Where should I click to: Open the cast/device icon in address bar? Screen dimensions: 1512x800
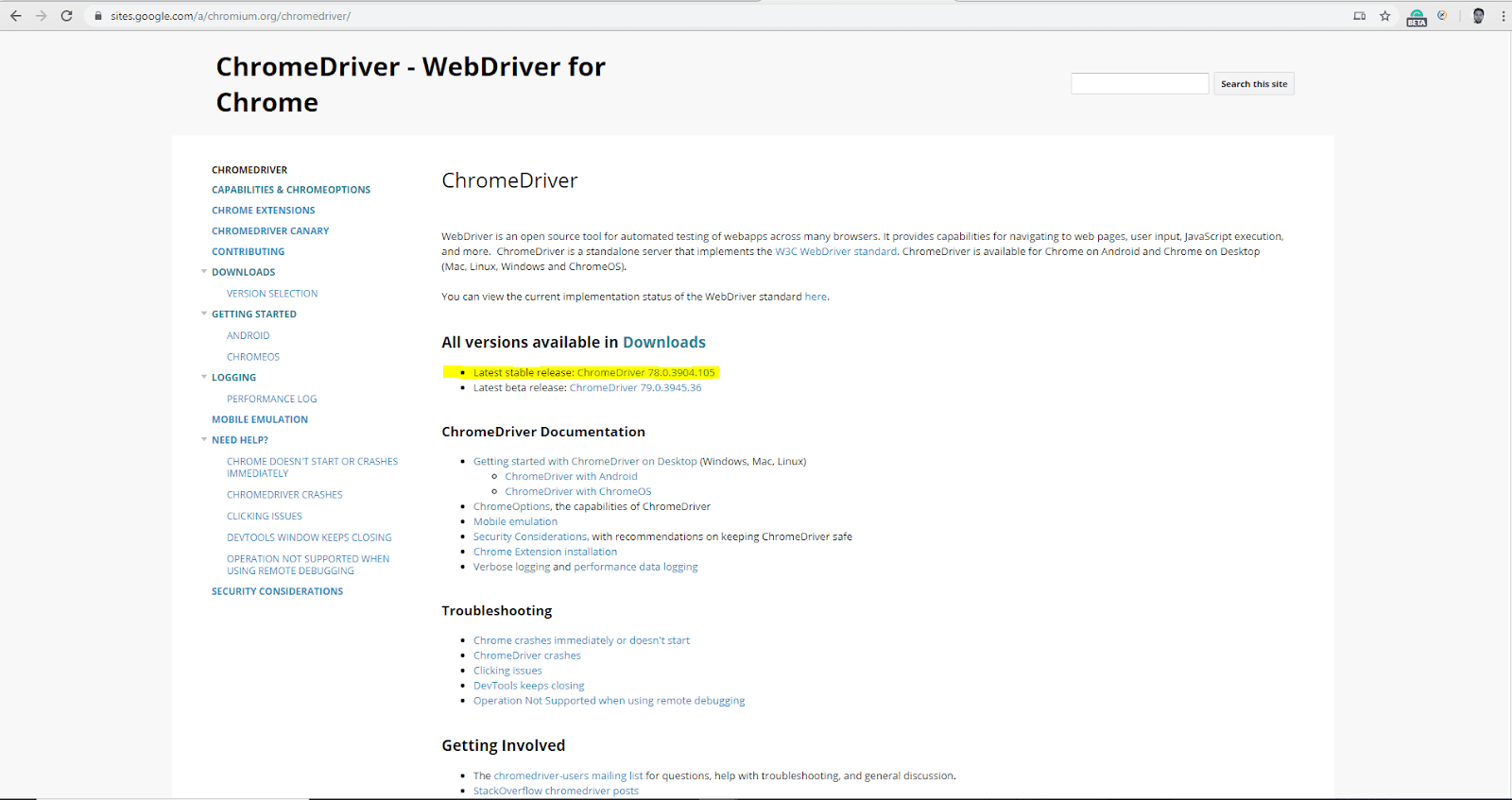coord(1359,16)
